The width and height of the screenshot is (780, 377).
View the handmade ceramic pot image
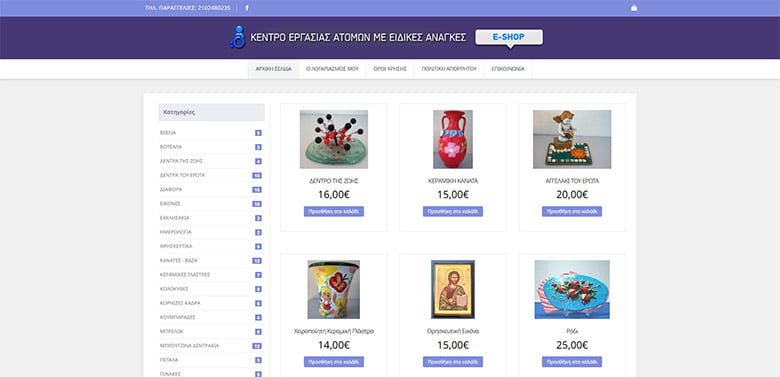[334, 289]
